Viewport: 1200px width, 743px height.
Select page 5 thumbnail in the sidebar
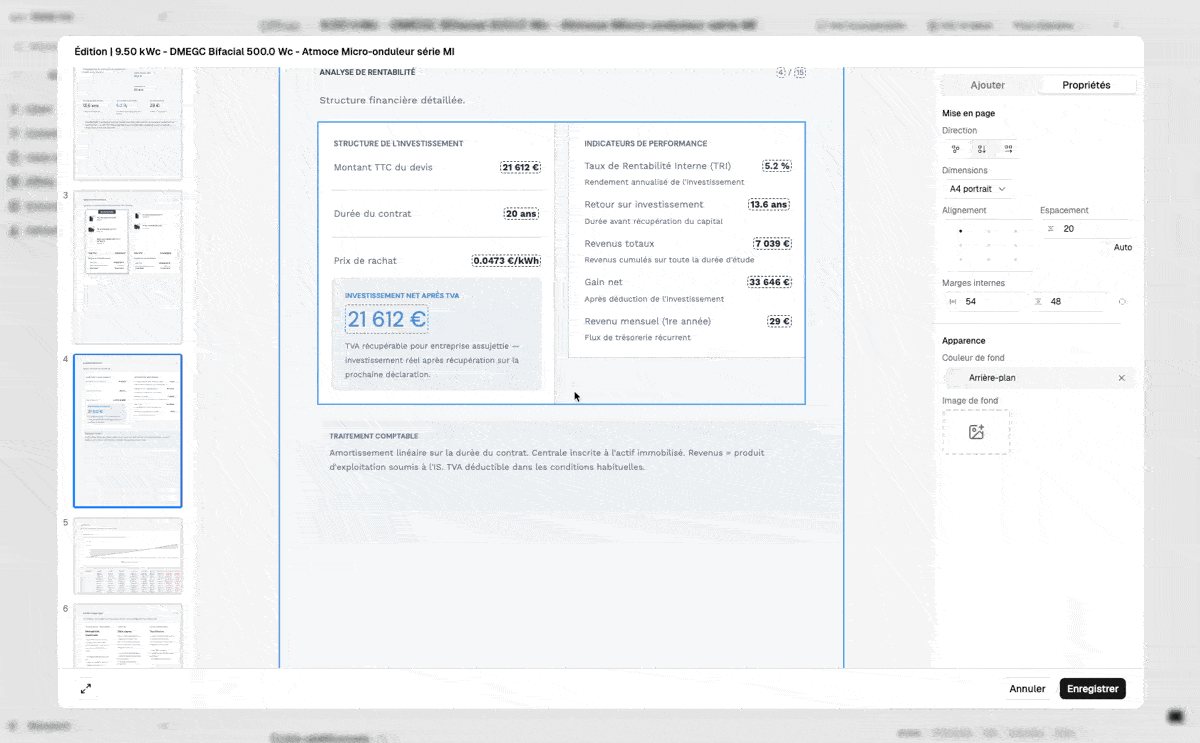tap(127, 555)
